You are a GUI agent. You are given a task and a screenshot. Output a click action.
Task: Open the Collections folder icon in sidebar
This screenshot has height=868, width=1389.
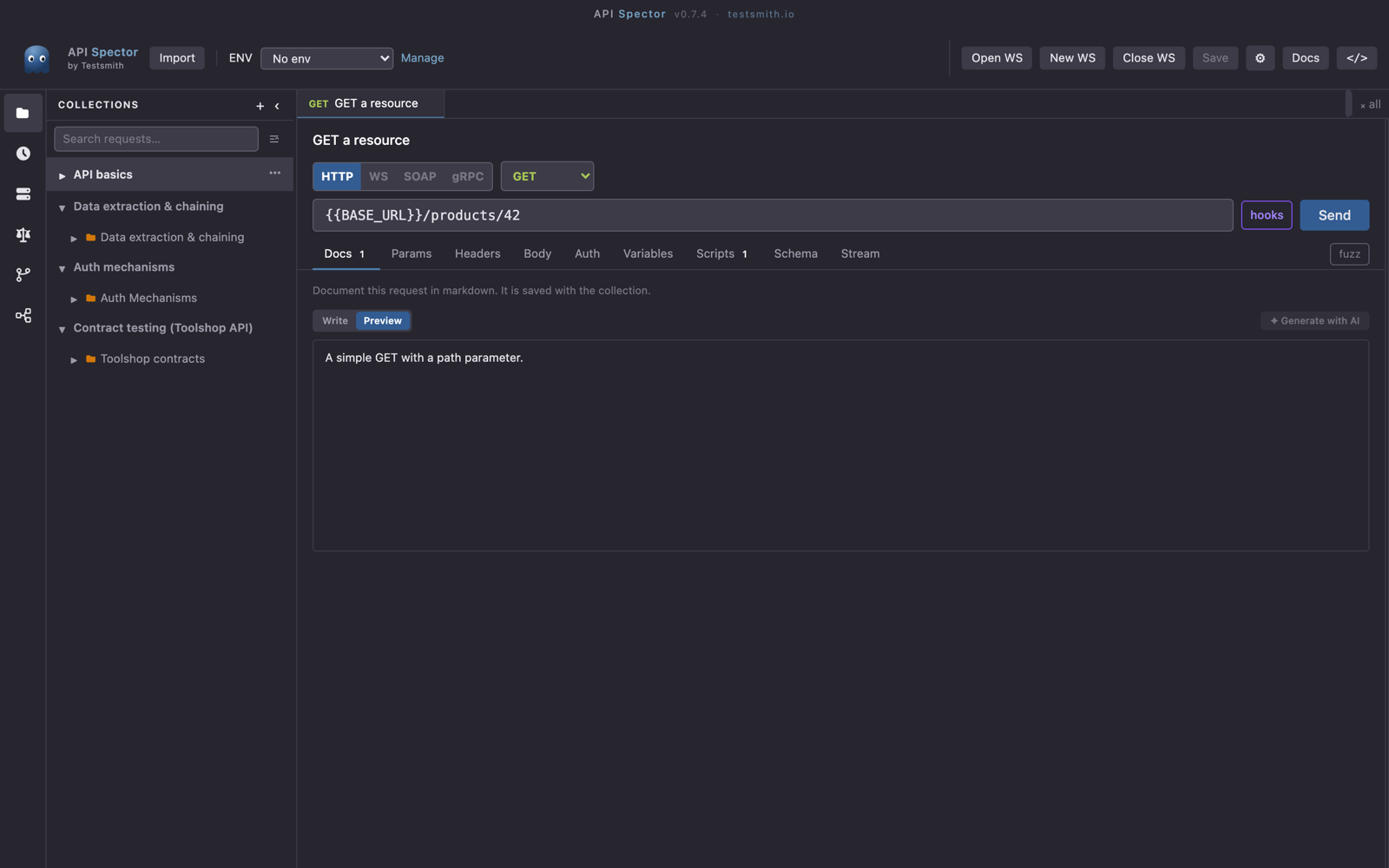click(23, 113)
